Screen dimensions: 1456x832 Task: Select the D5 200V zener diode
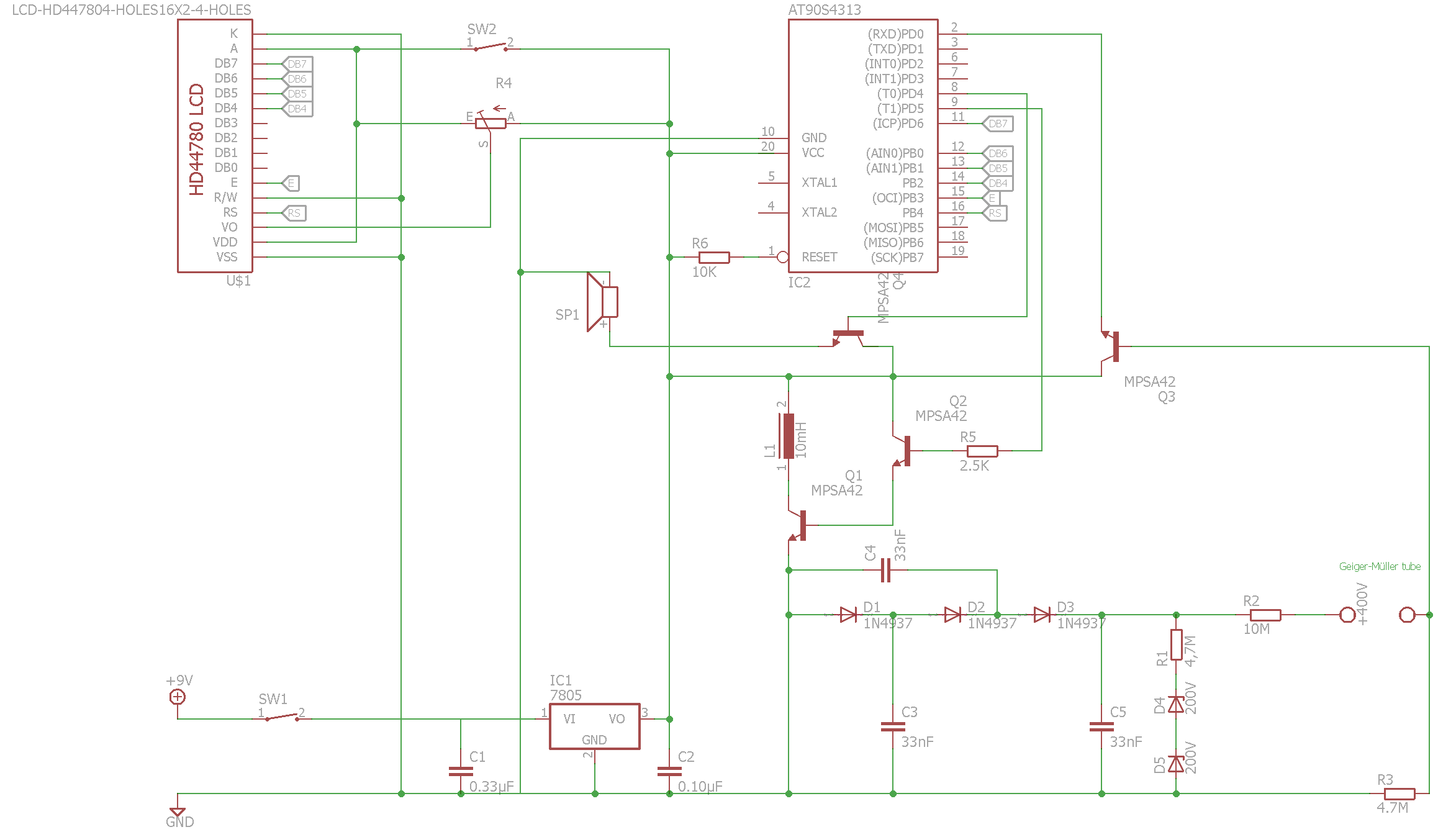pyautogui.click(x=1176, y=764)
